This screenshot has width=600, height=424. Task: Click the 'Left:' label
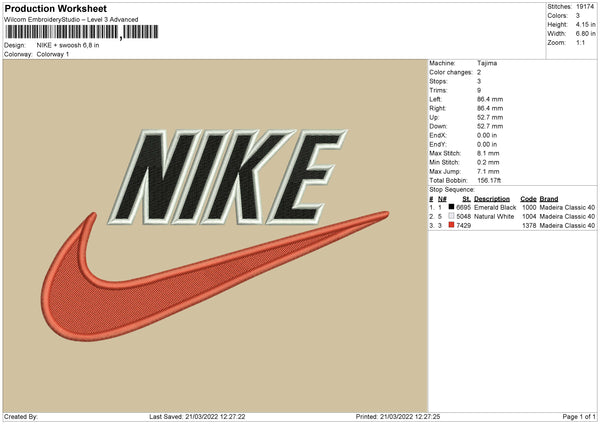435,99
